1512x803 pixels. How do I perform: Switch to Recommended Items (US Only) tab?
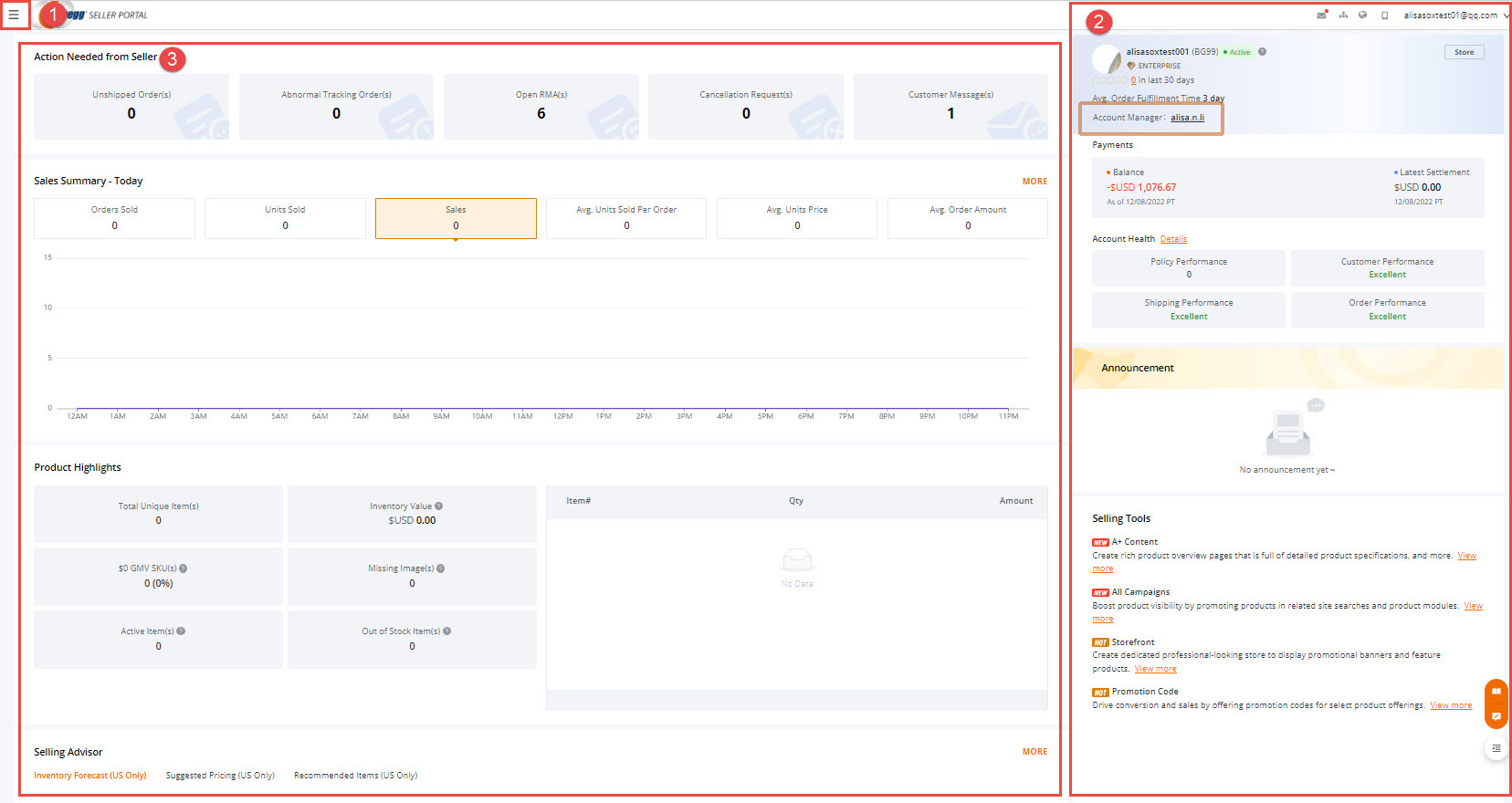(x=355, y=776)
